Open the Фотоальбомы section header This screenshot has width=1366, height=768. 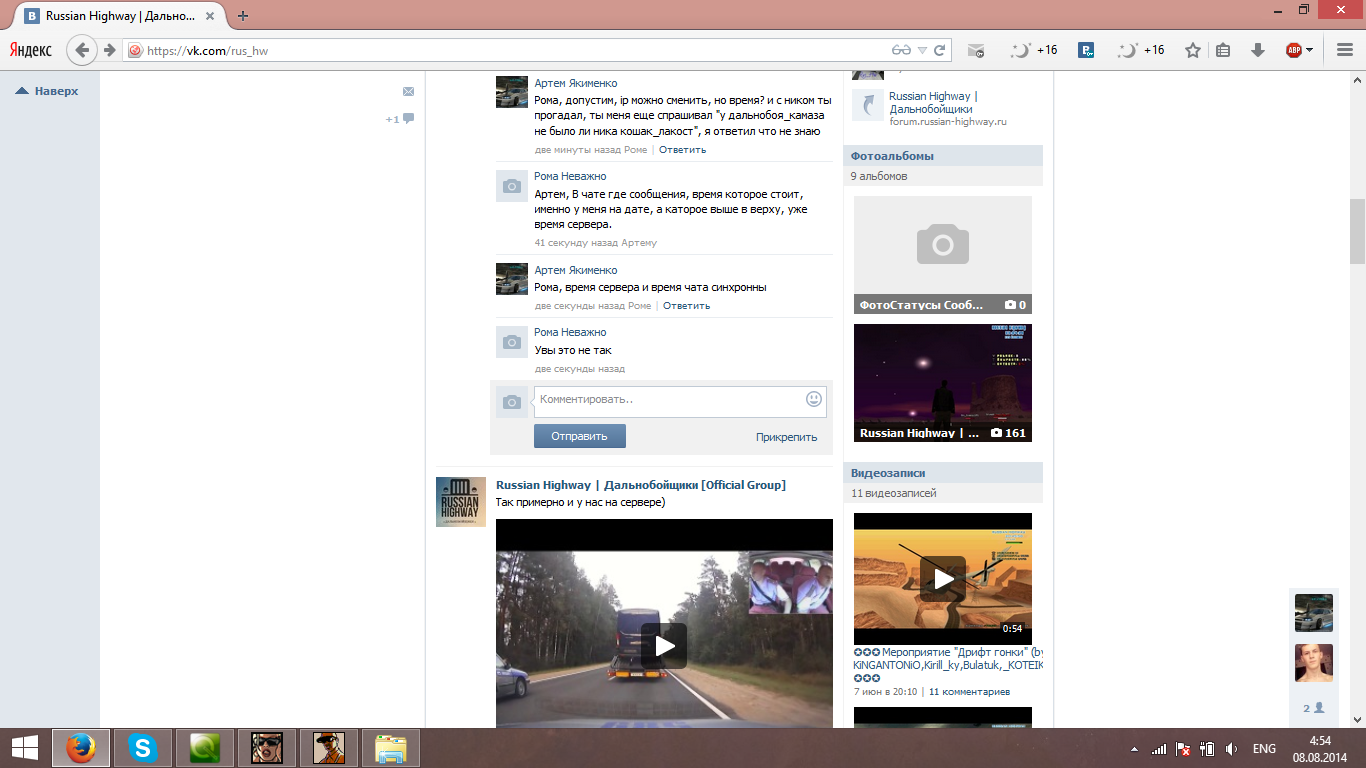click(x=892, y=156)
